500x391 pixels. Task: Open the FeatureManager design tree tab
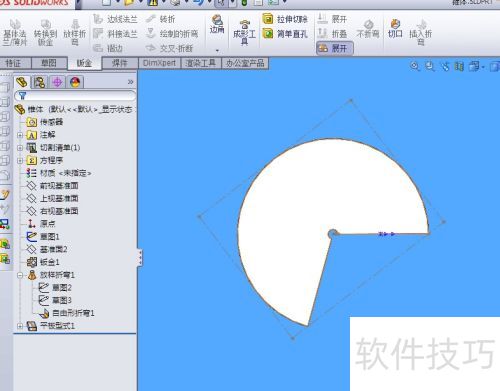[x=22, y=82]
